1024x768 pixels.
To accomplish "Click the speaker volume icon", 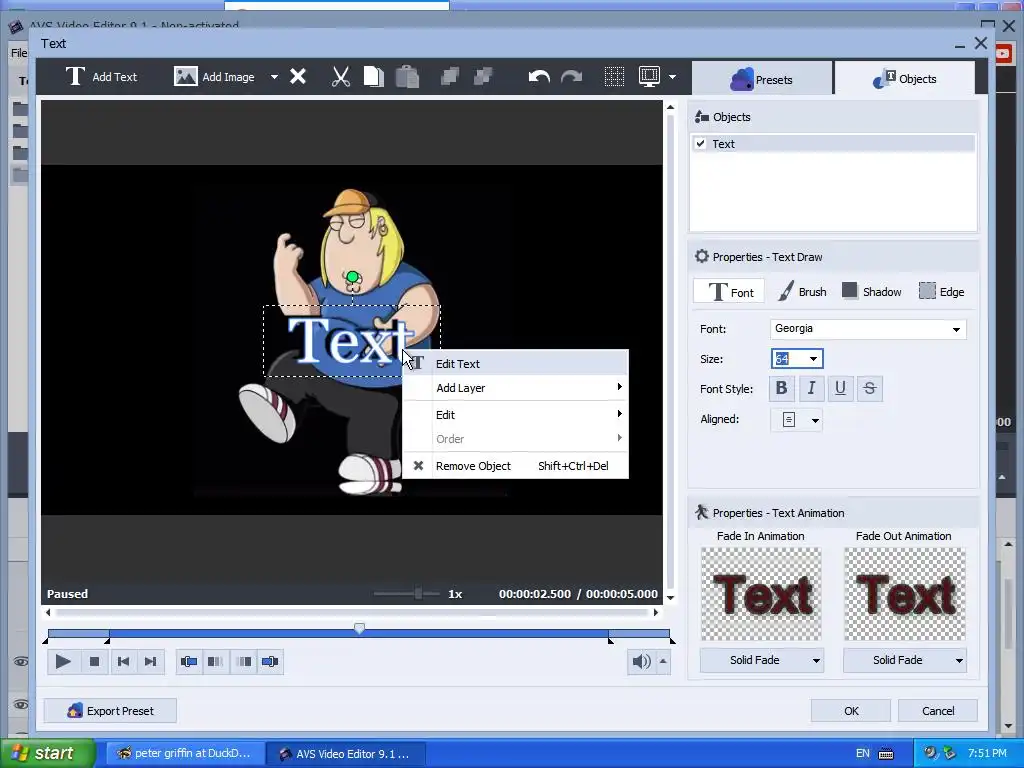I will [641, 662].
